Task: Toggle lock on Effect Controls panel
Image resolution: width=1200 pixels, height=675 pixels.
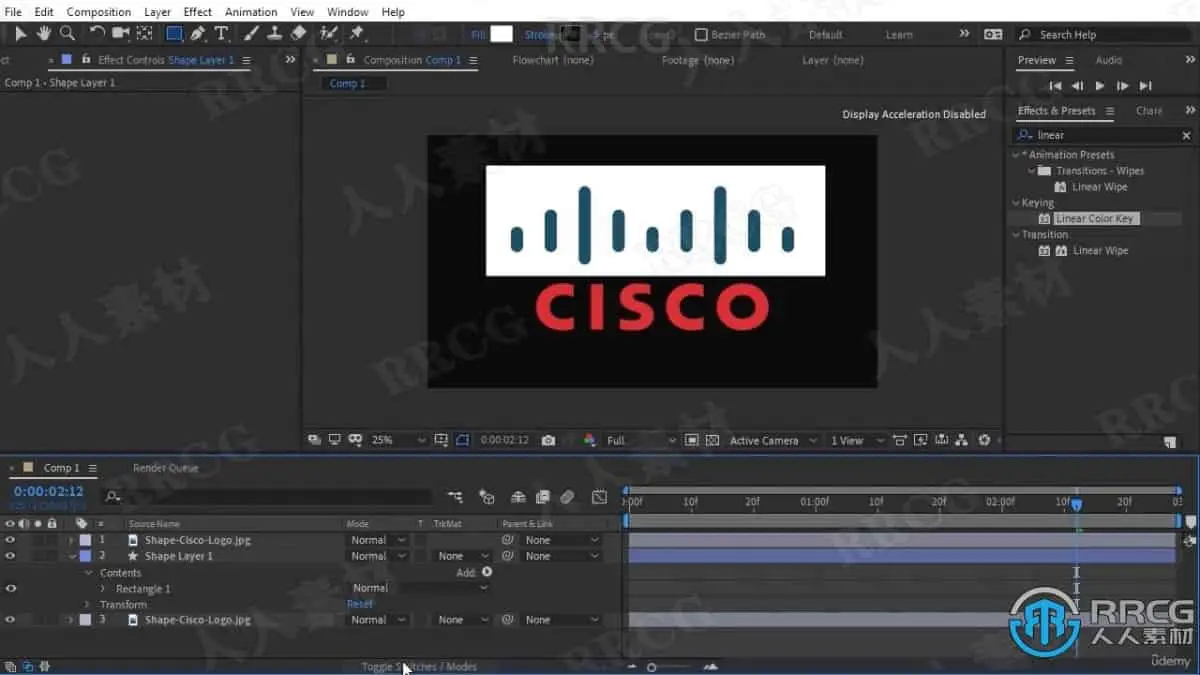Action: 86,60
